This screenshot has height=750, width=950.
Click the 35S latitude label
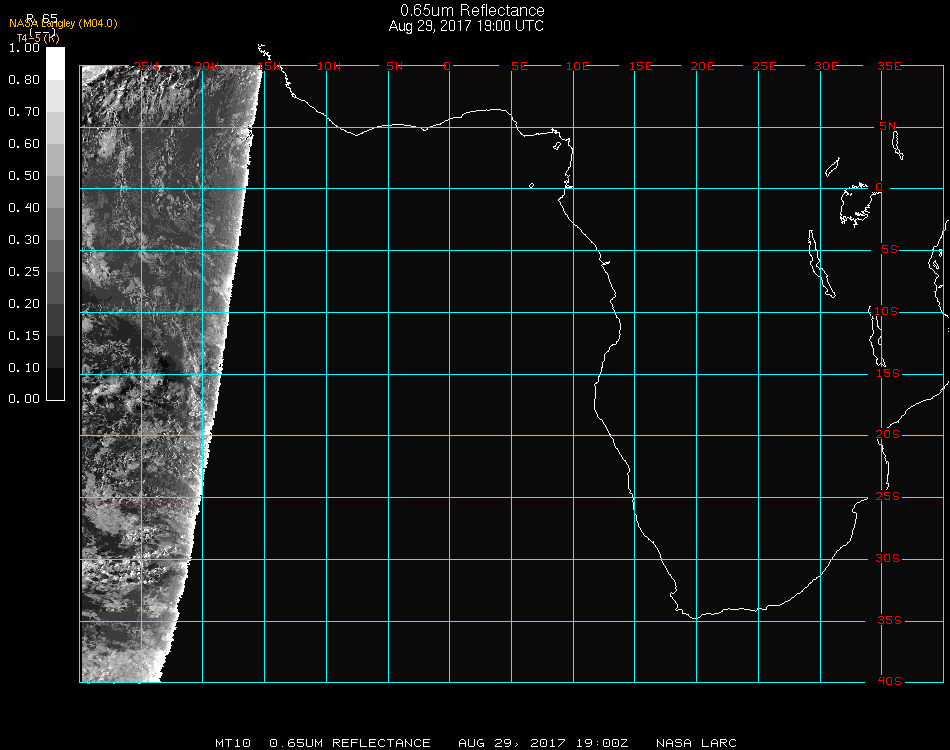tap(888, 620)
